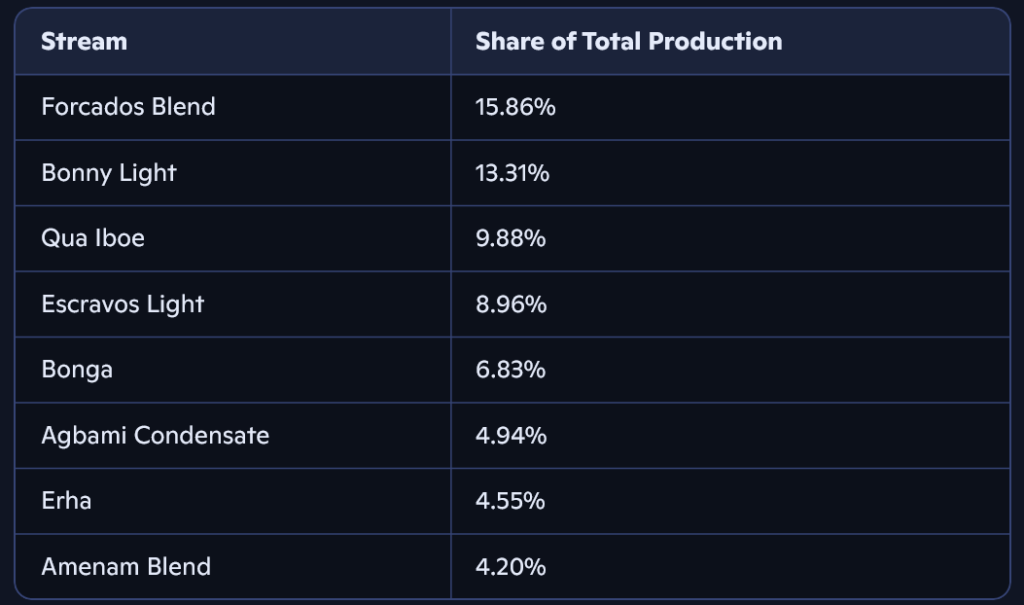Select the Qua Iboe stream name
This screenshot has height=605, width=1024.
point(93,239)
